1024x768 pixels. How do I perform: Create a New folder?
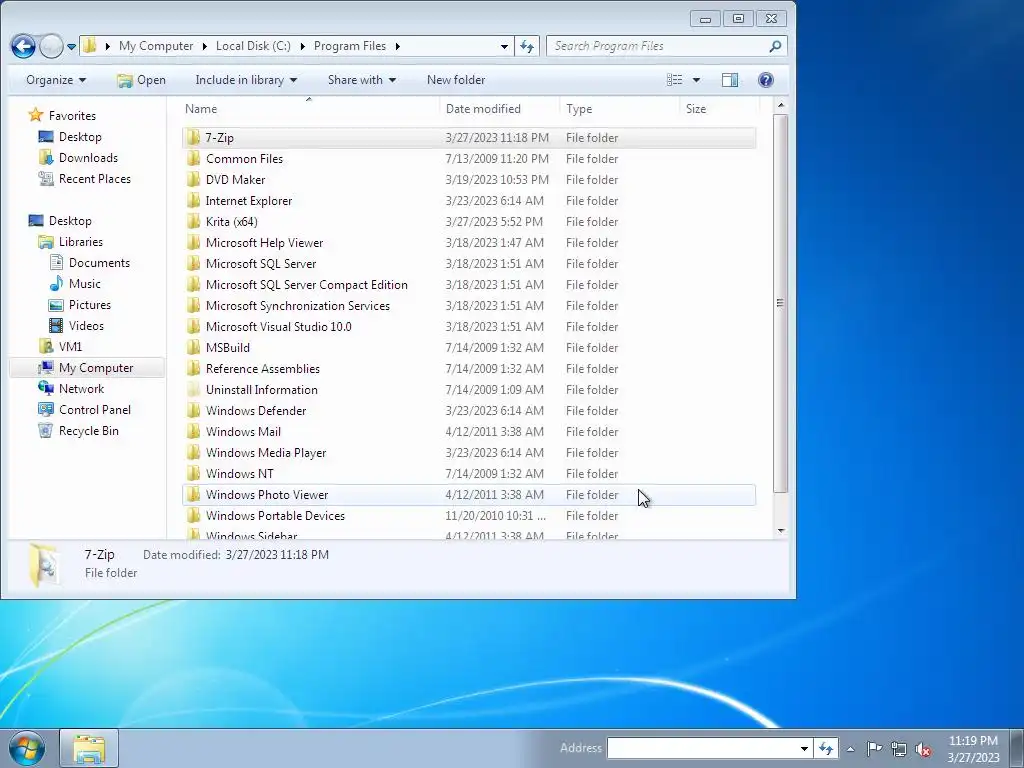456,80
